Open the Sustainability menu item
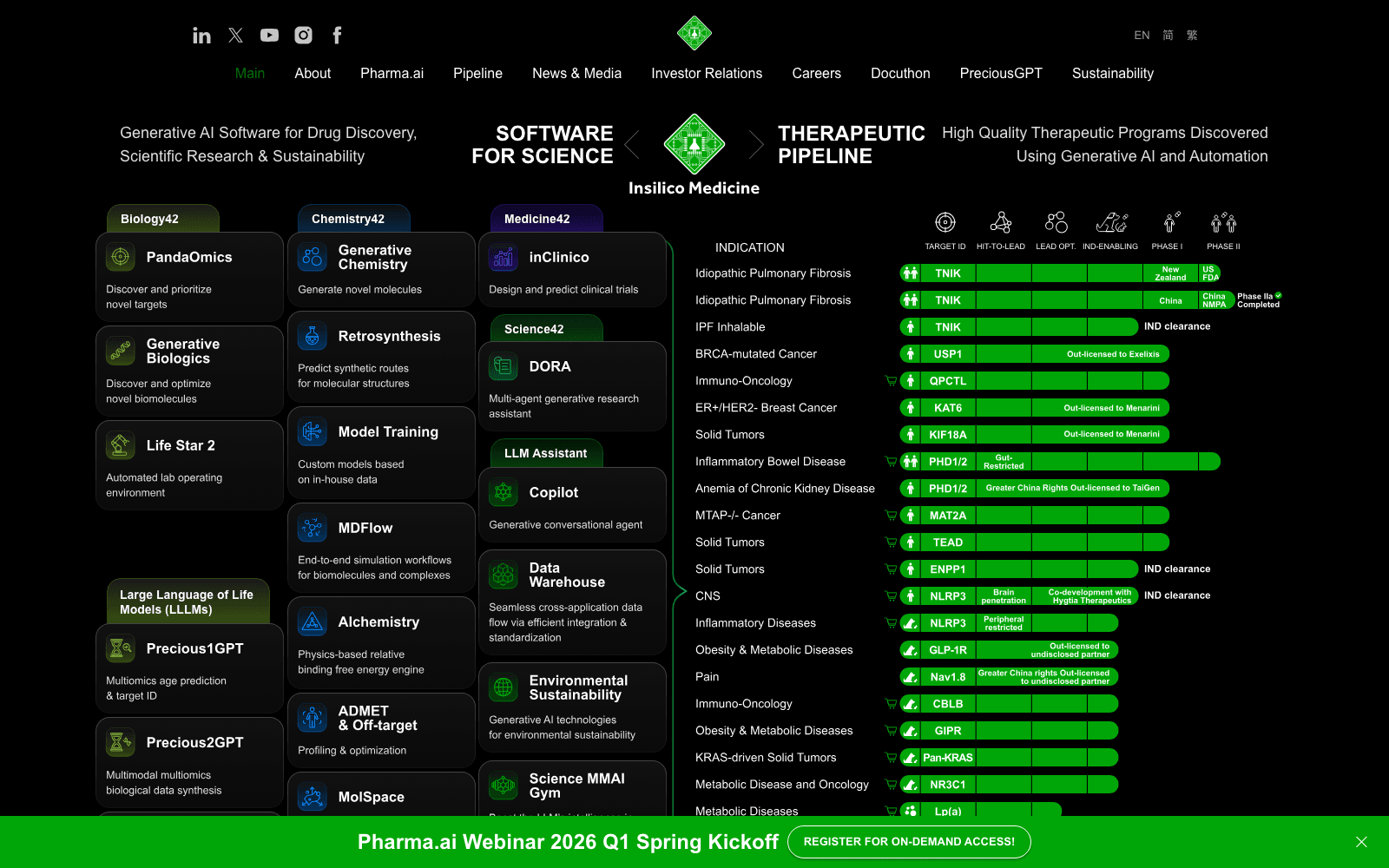 click(1113, 74)
